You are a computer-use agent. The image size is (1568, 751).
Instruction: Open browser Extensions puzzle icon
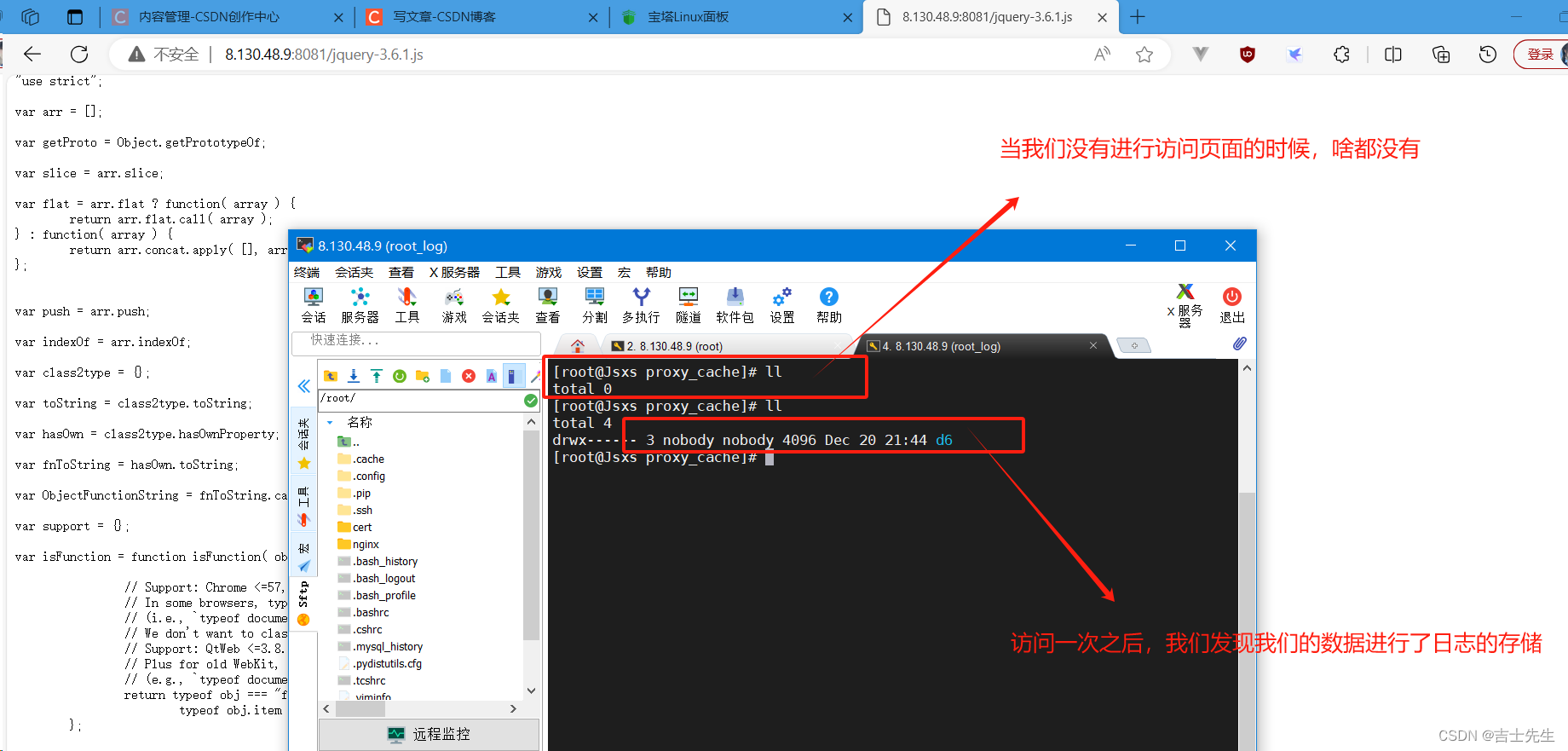(1342, 55)
